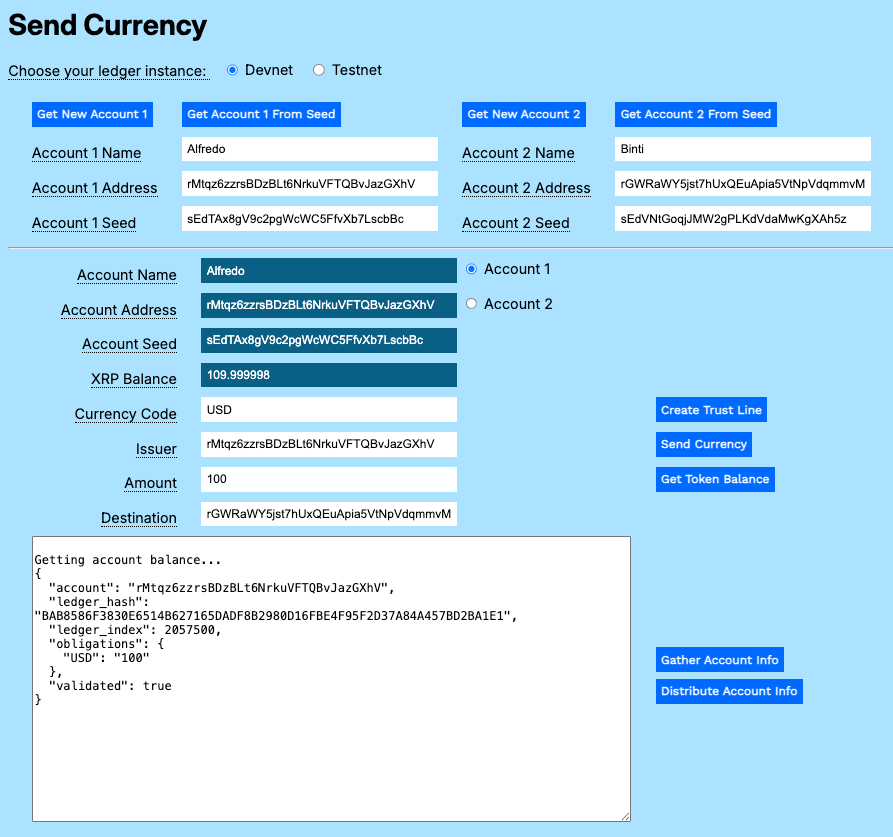The height and width of the screenshot is (837, 893).
Task: Click the Account 1 Name label link
Action: [86, 153]
